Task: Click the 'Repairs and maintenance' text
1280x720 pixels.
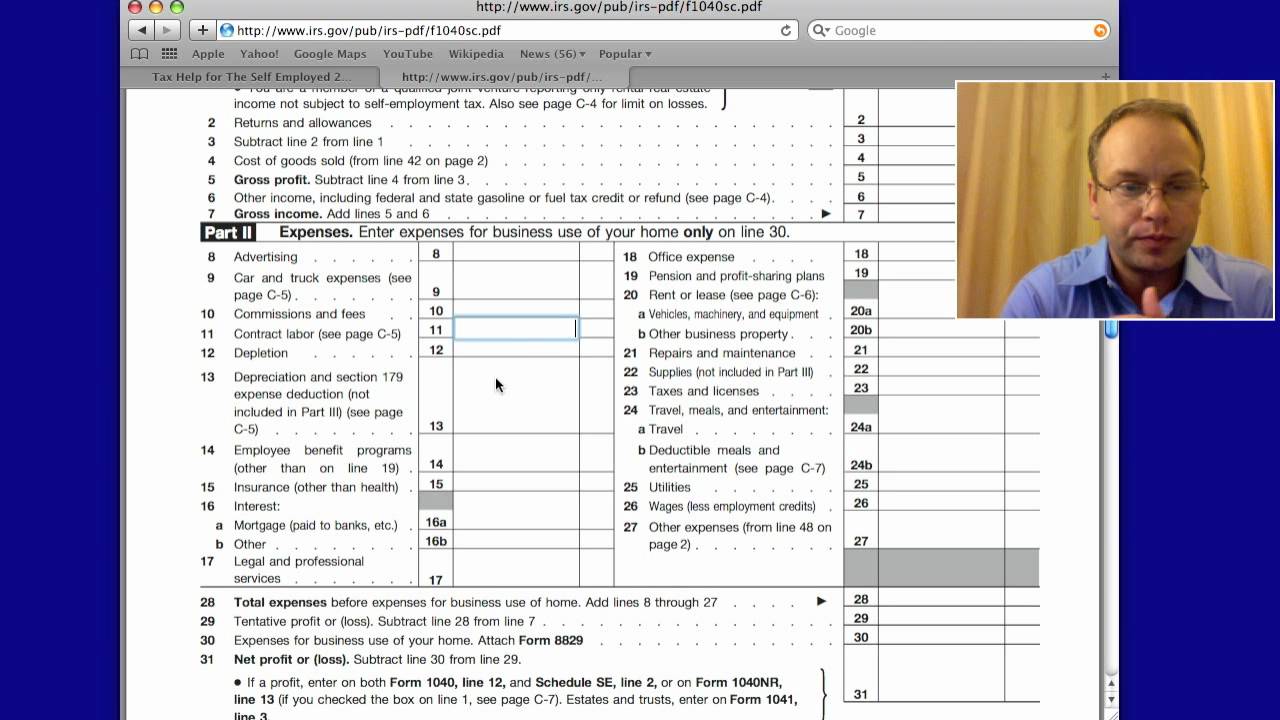Action: pyautogui.click(x=722, y=353)
